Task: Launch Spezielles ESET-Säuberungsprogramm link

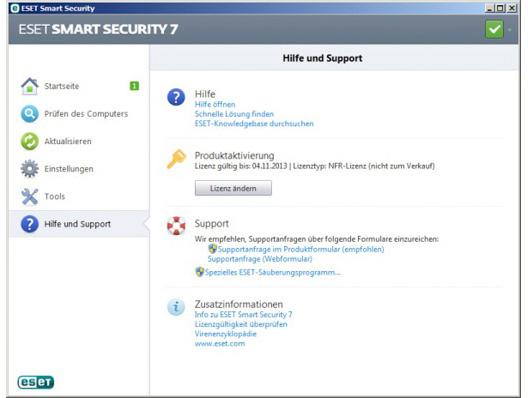Action: 273,272
